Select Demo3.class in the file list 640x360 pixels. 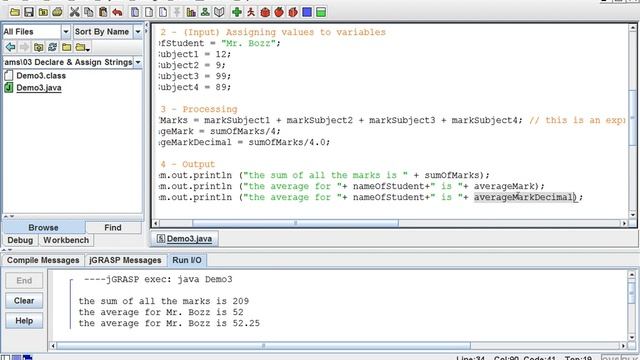[x=41, y=76]
